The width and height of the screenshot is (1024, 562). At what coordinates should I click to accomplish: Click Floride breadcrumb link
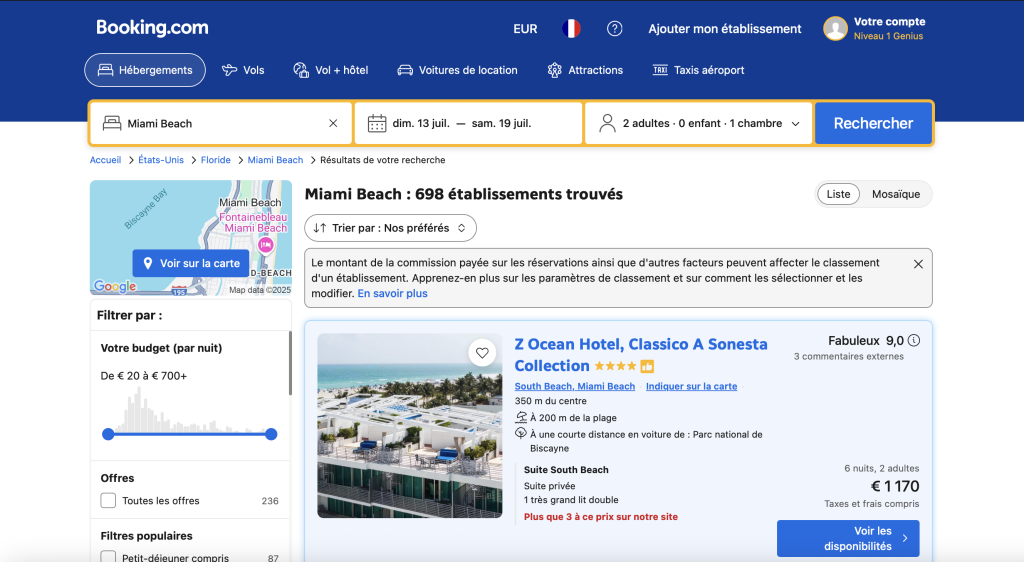tap(216, 160)
